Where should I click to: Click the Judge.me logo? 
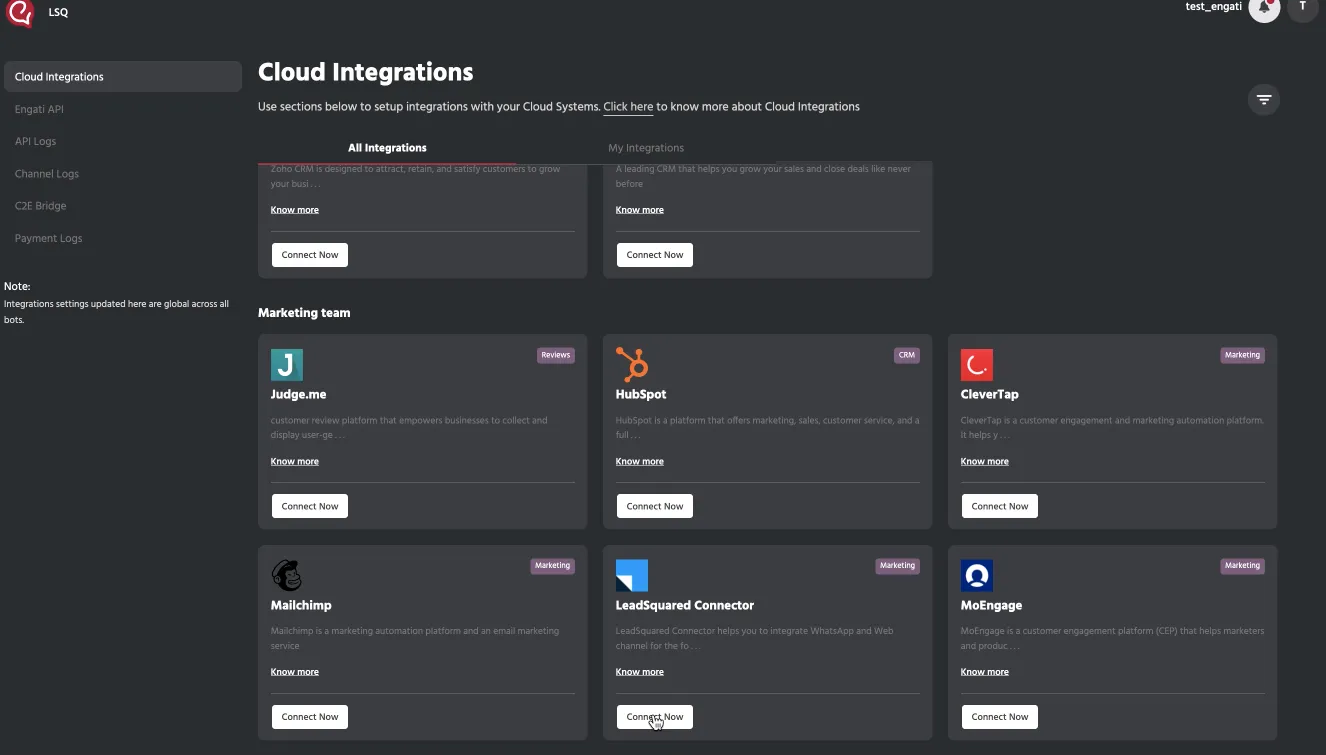pos(287,365)
